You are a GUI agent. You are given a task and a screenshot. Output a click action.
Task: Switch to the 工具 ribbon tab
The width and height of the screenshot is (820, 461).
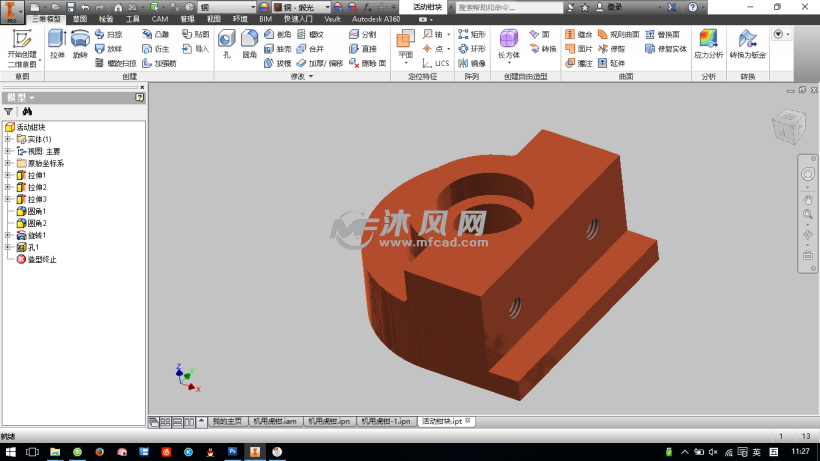click(133, 19)
